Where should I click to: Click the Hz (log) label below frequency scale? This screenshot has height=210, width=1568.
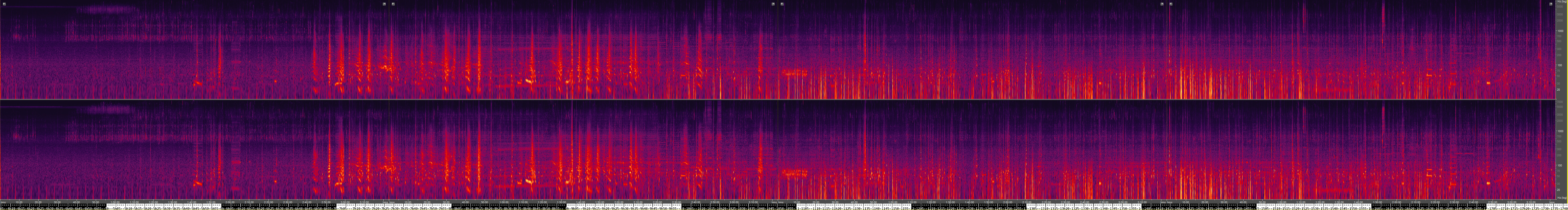(1561, 198)
